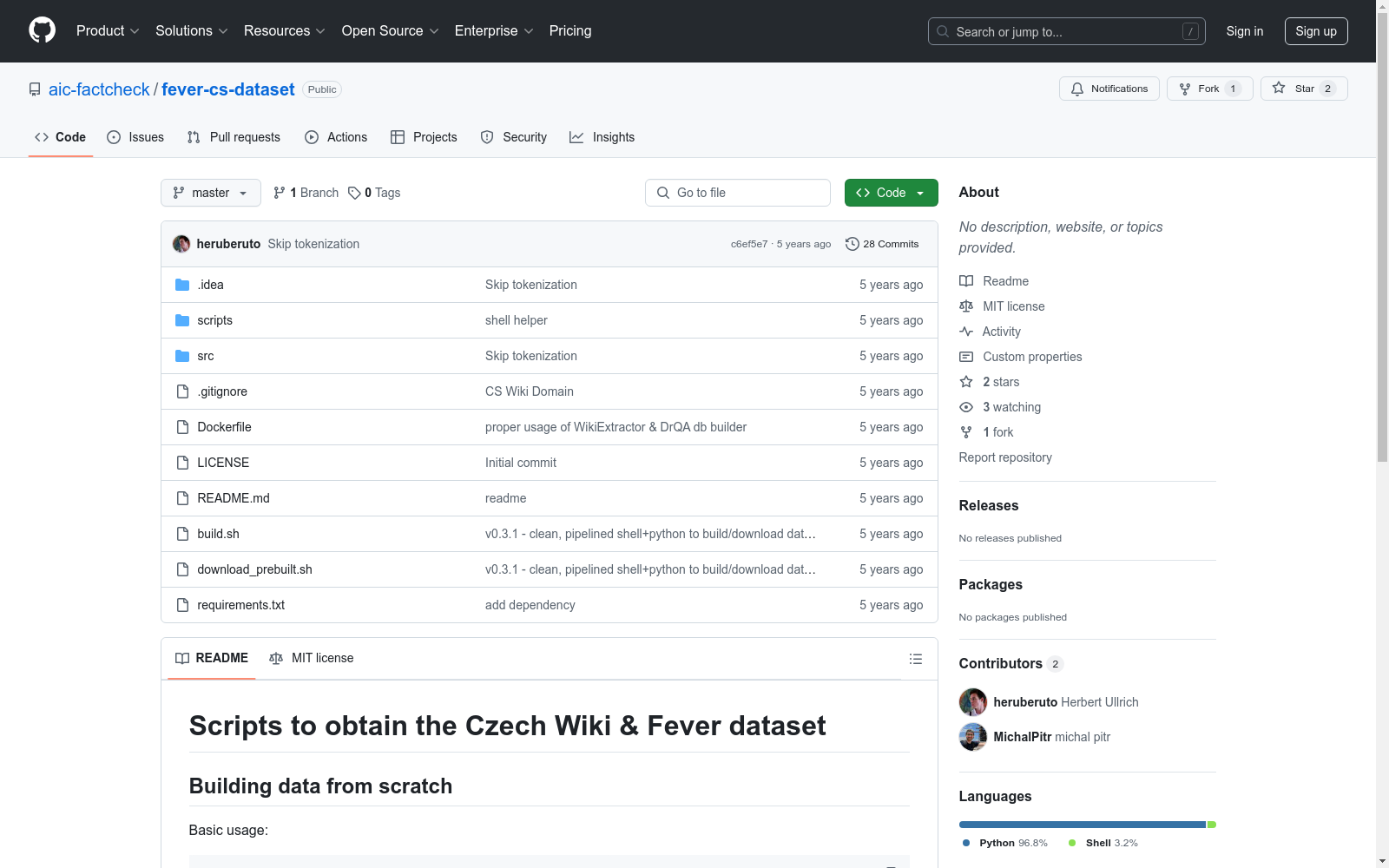The height and width of the screenshot is (868, 1389).
Task: Click the pulse icon beside Activity
Action: pyautogui.click(x=966, y=332)
